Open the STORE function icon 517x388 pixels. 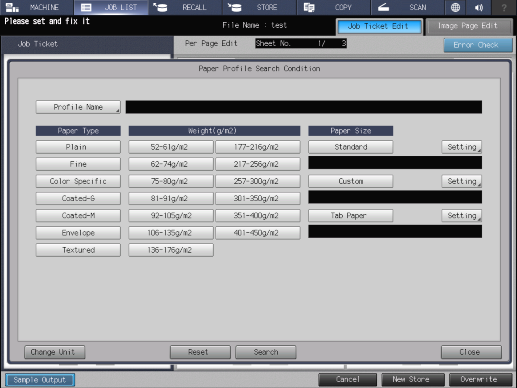click(235, 7)
